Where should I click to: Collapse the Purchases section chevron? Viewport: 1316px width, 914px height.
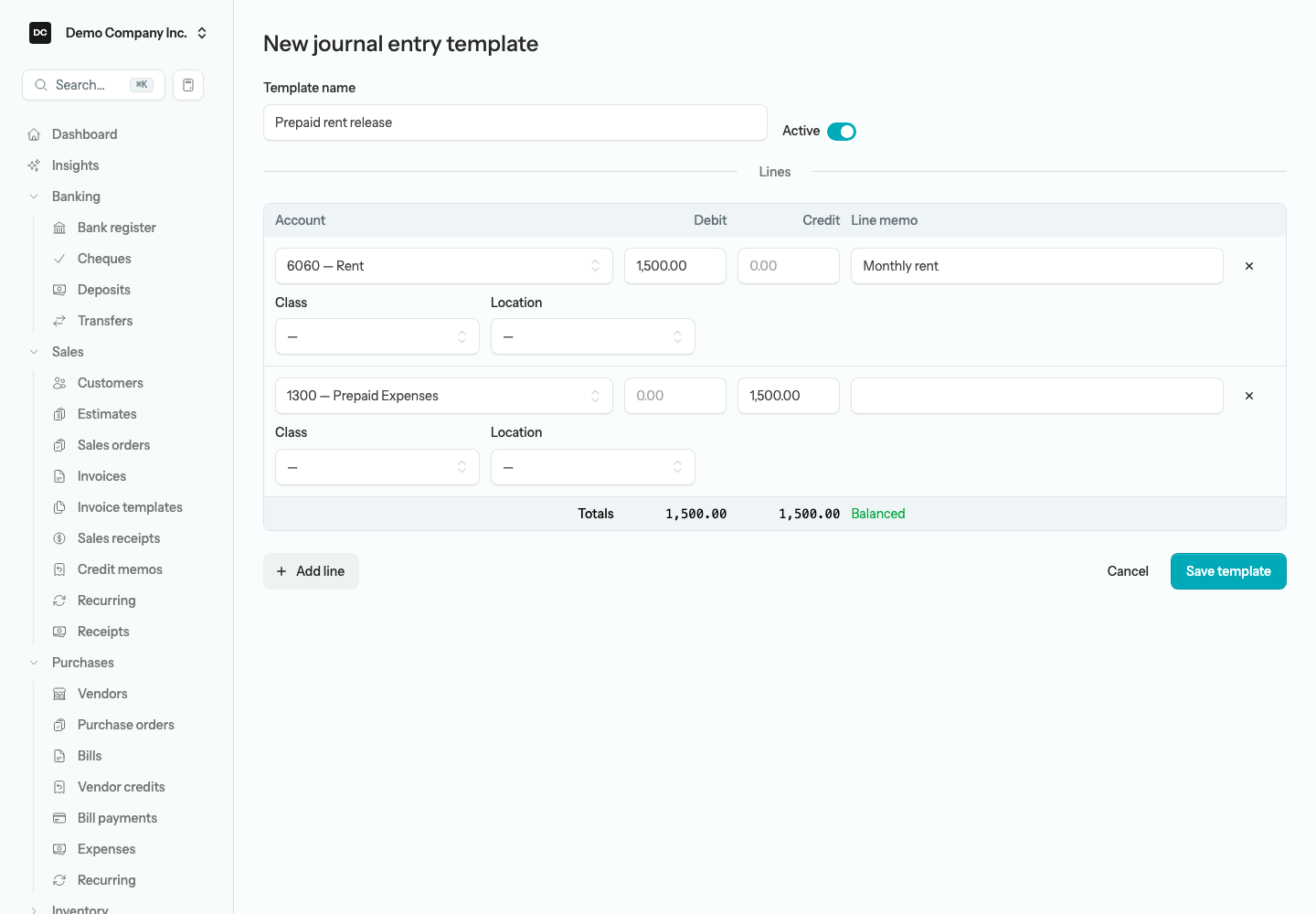coord(34,663)
